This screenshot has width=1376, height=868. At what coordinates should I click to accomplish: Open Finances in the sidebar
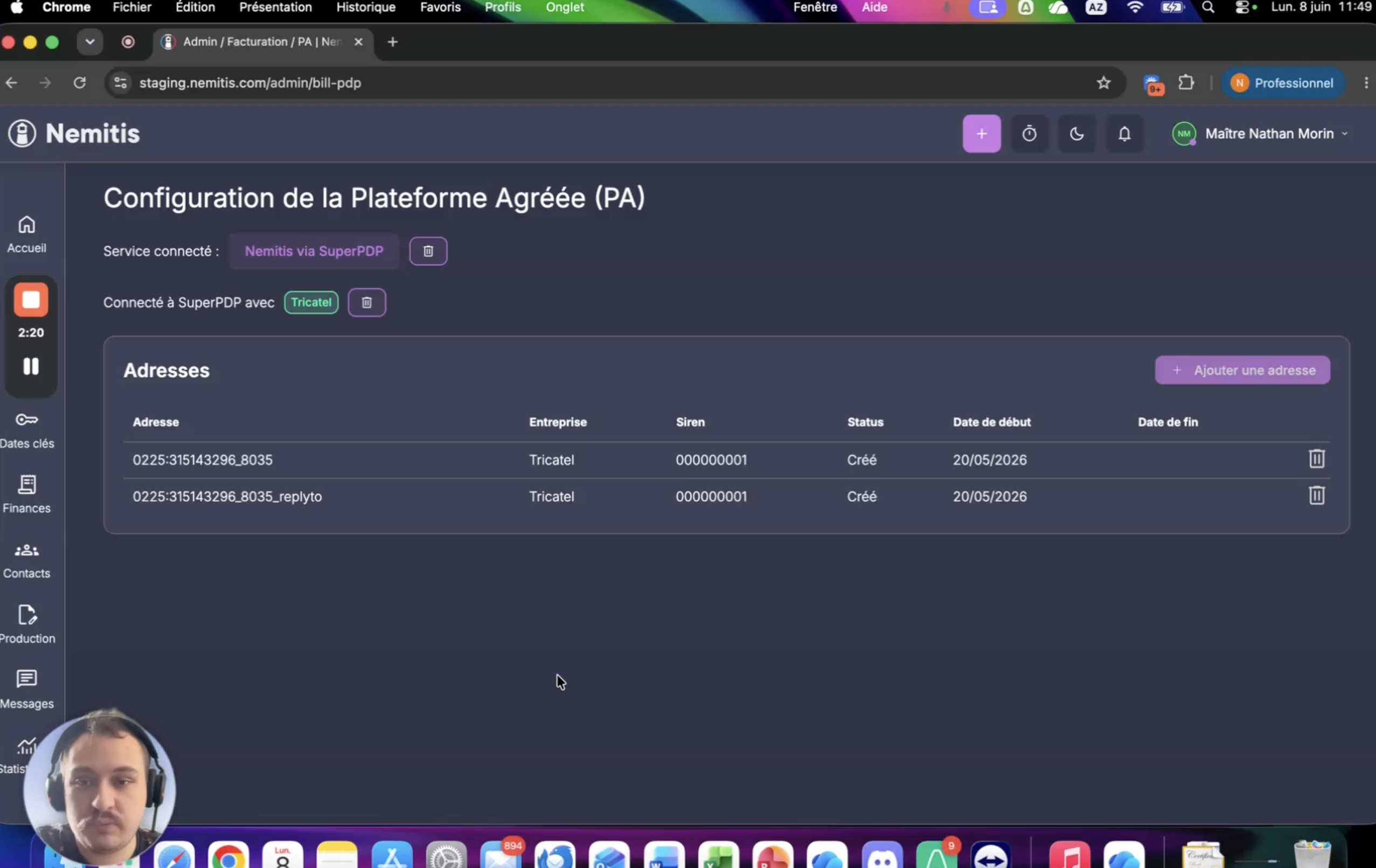(27, 494)
